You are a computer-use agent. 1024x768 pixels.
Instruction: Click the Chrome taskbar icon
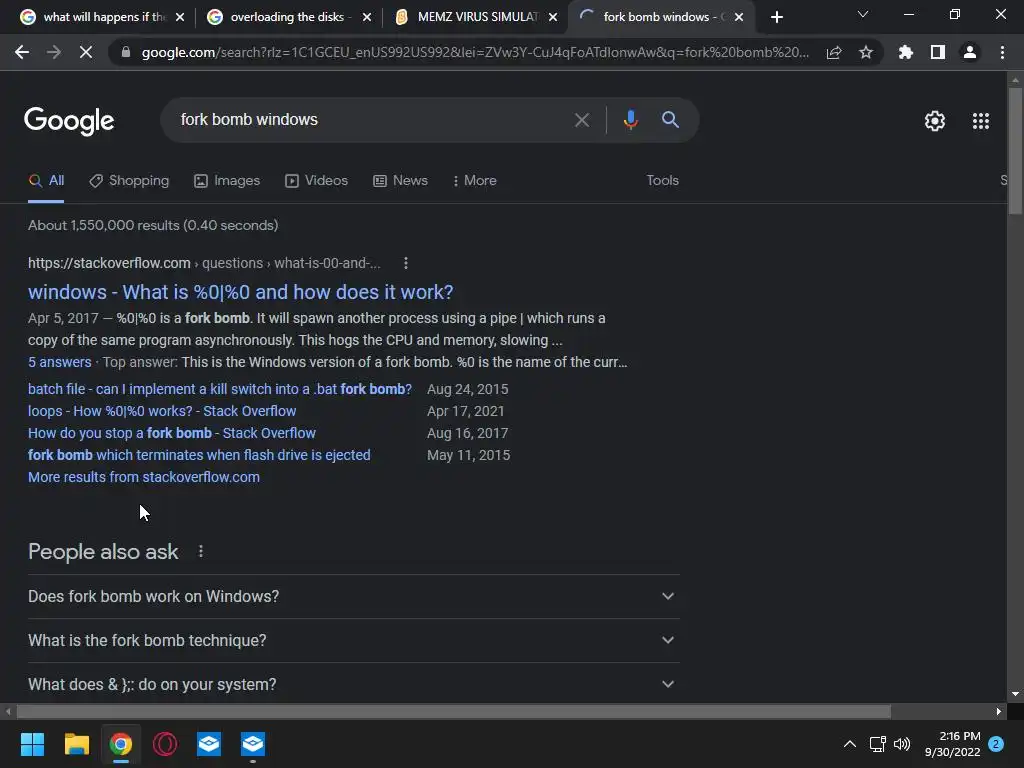click(x=121, y=744)
